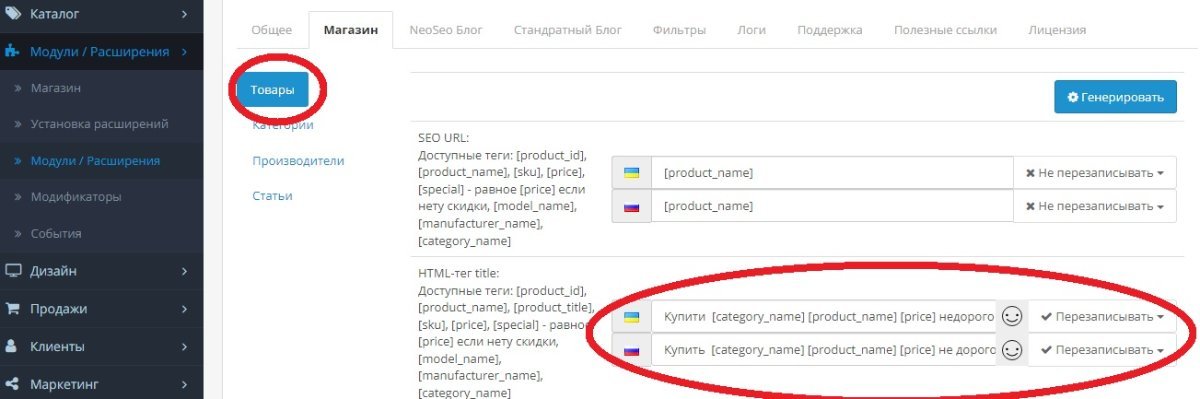1200x399 pixels.
Task: Click the Генерировать button
Action: tap(1115, 97)
